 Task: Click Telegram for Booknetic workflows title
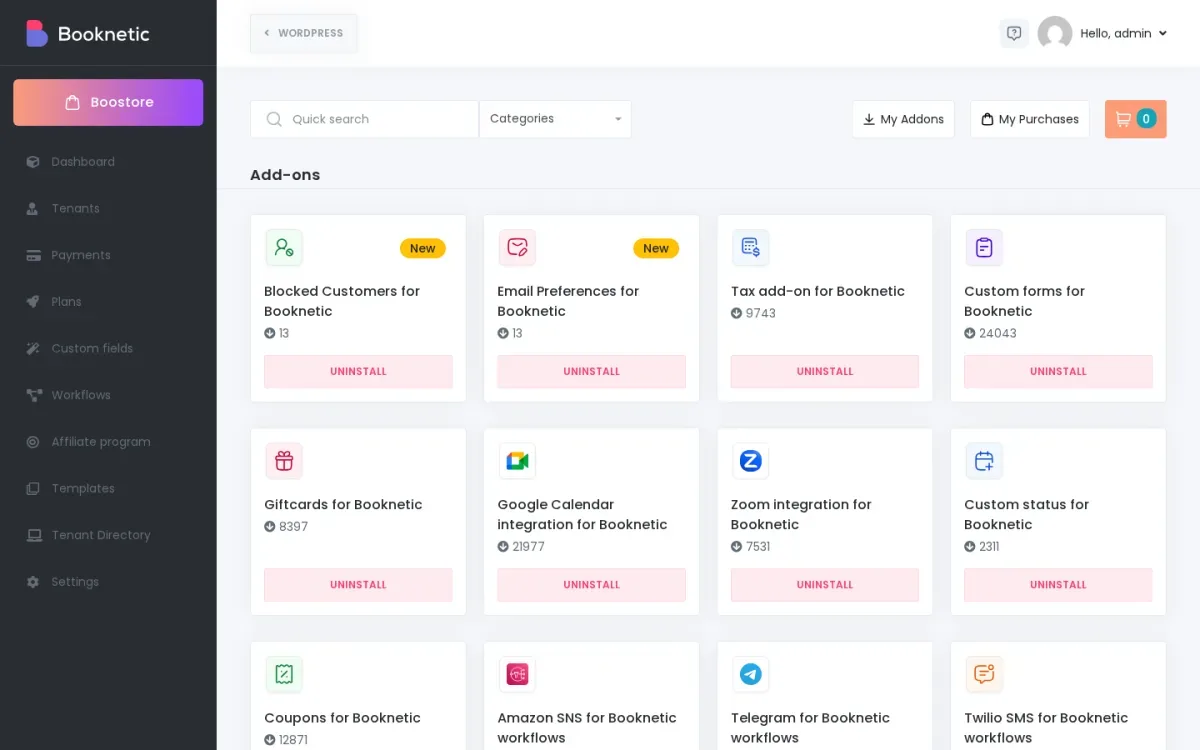(810, 728)
